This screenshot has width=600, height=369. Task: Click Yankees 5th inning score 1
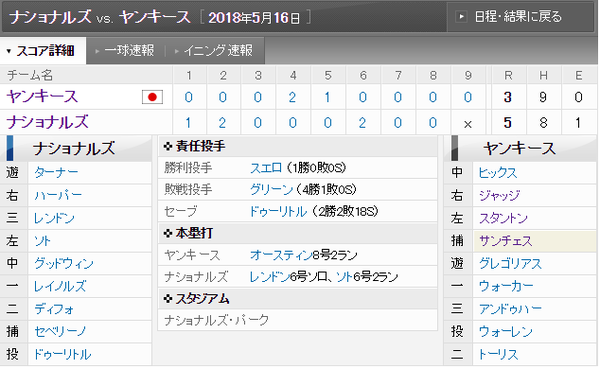pyautogui.click(x=328, y=97)
